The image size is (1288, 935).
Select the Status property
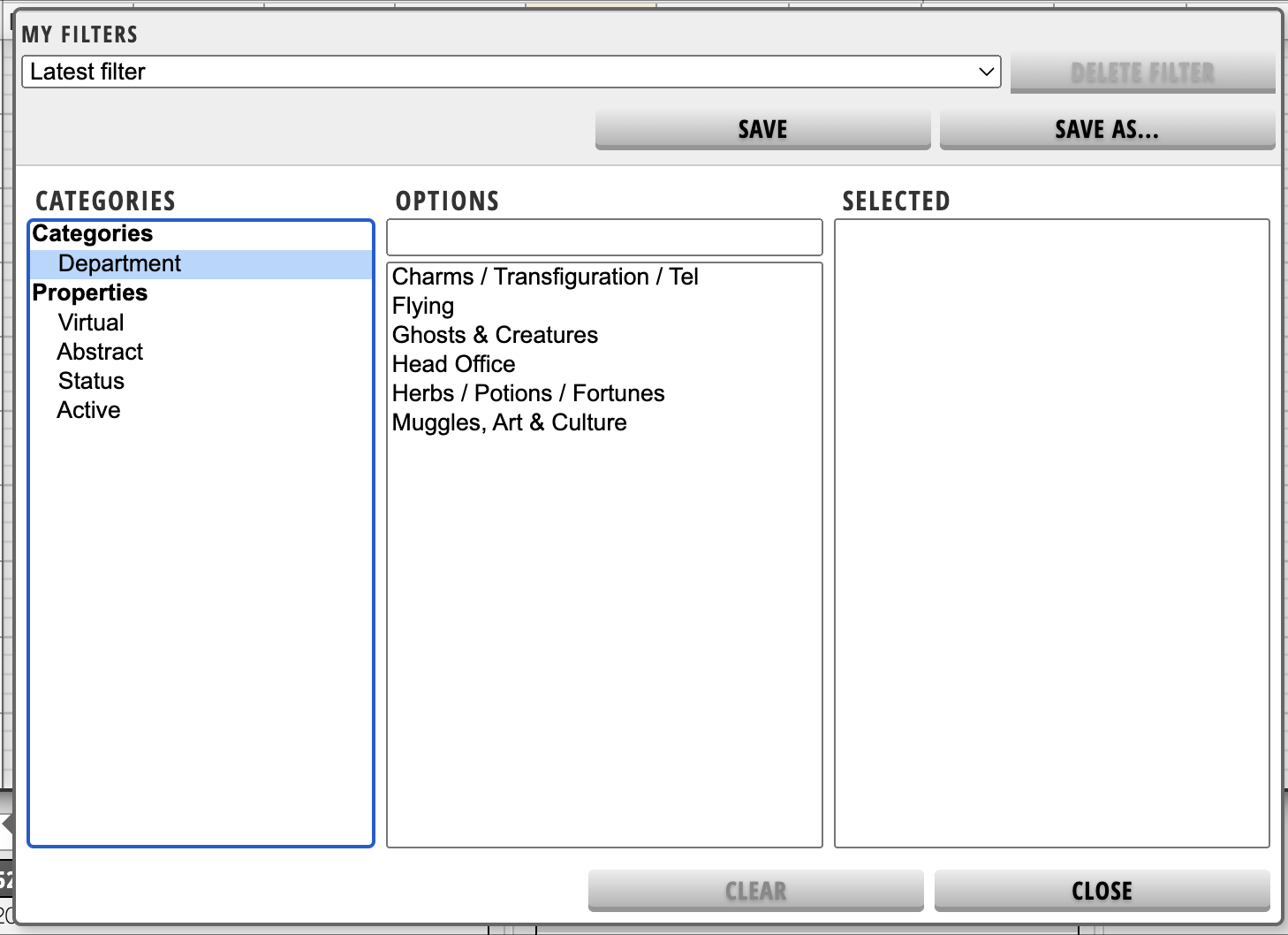201,381
